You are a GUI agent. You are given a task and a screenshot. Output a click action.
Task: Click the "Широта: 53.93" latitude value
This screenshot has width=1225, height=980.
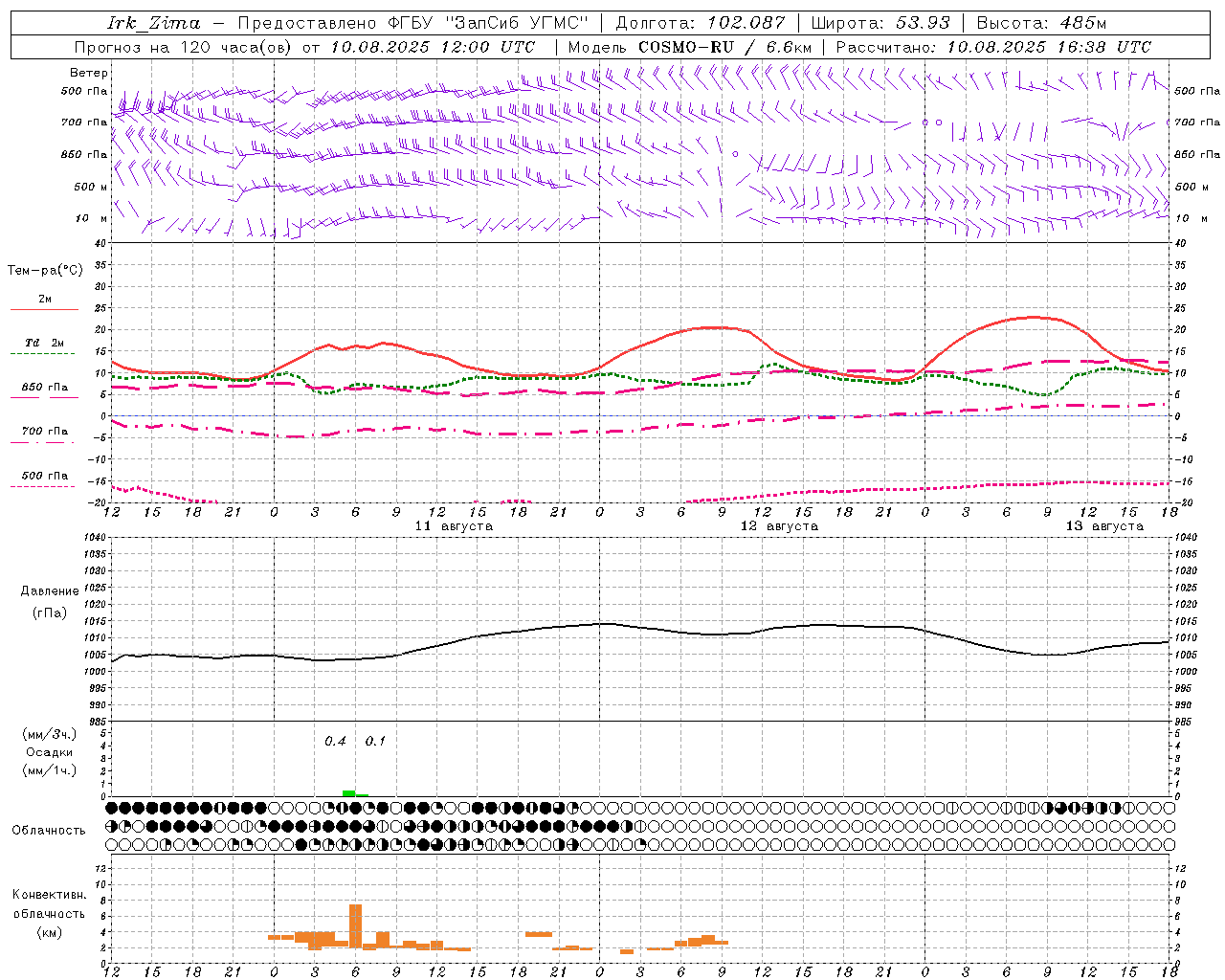tap(880, 23)
